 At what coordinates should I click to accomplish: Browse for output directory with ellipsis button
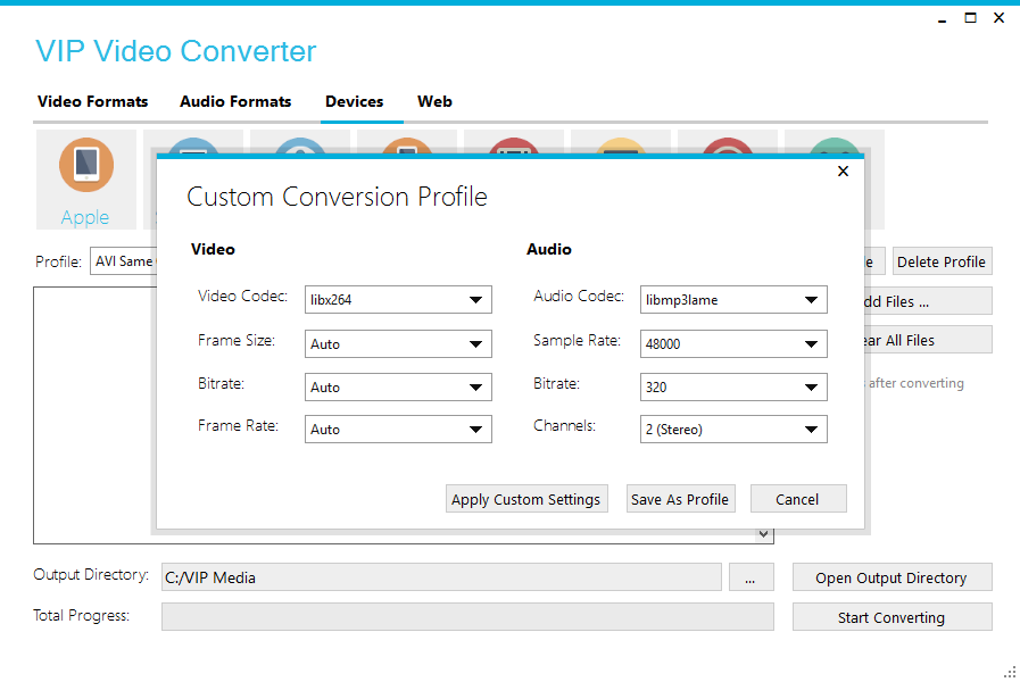[751, 578]
